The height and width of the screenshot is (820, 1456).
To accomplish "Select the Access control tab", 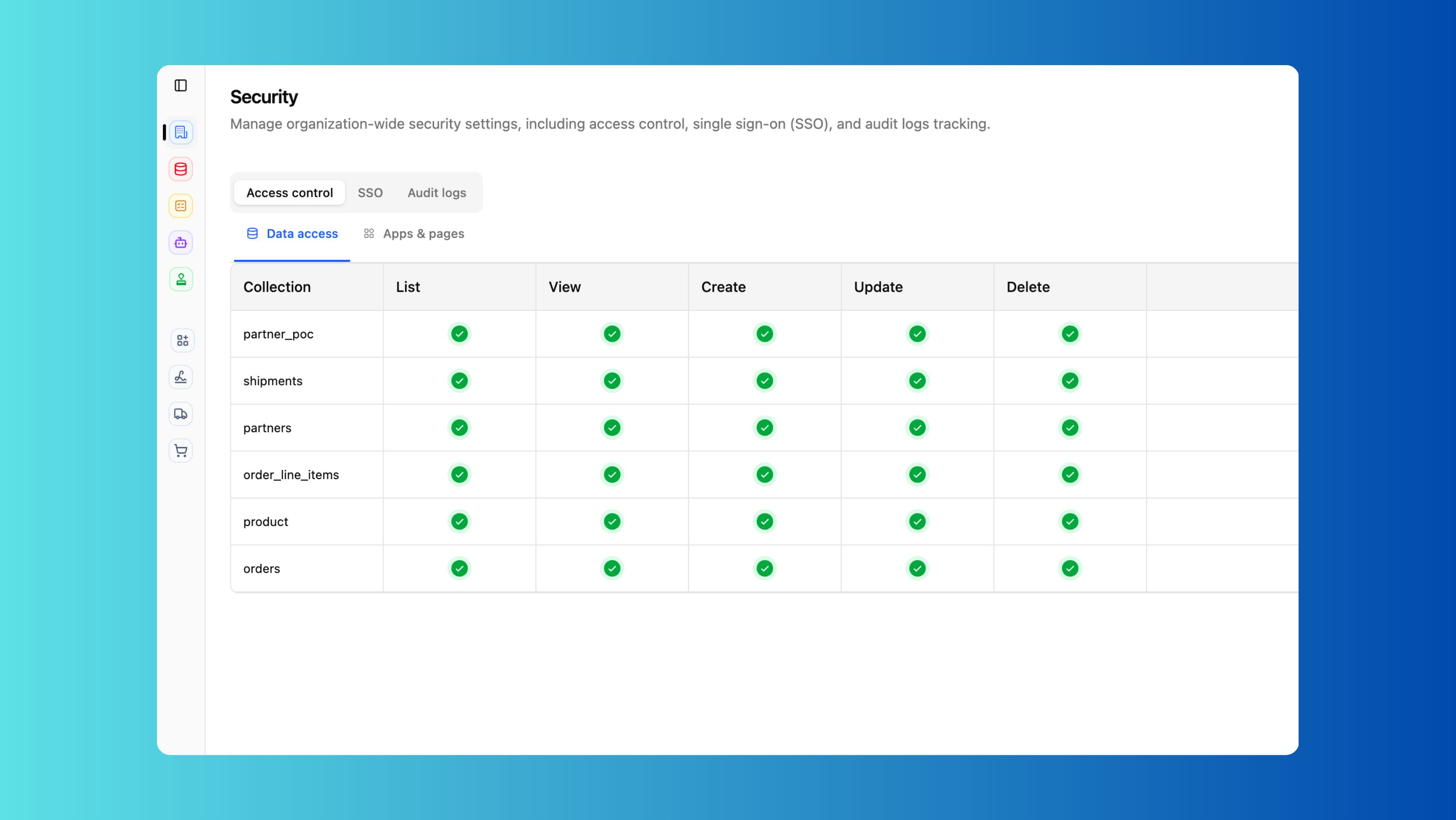I will 289,193.
